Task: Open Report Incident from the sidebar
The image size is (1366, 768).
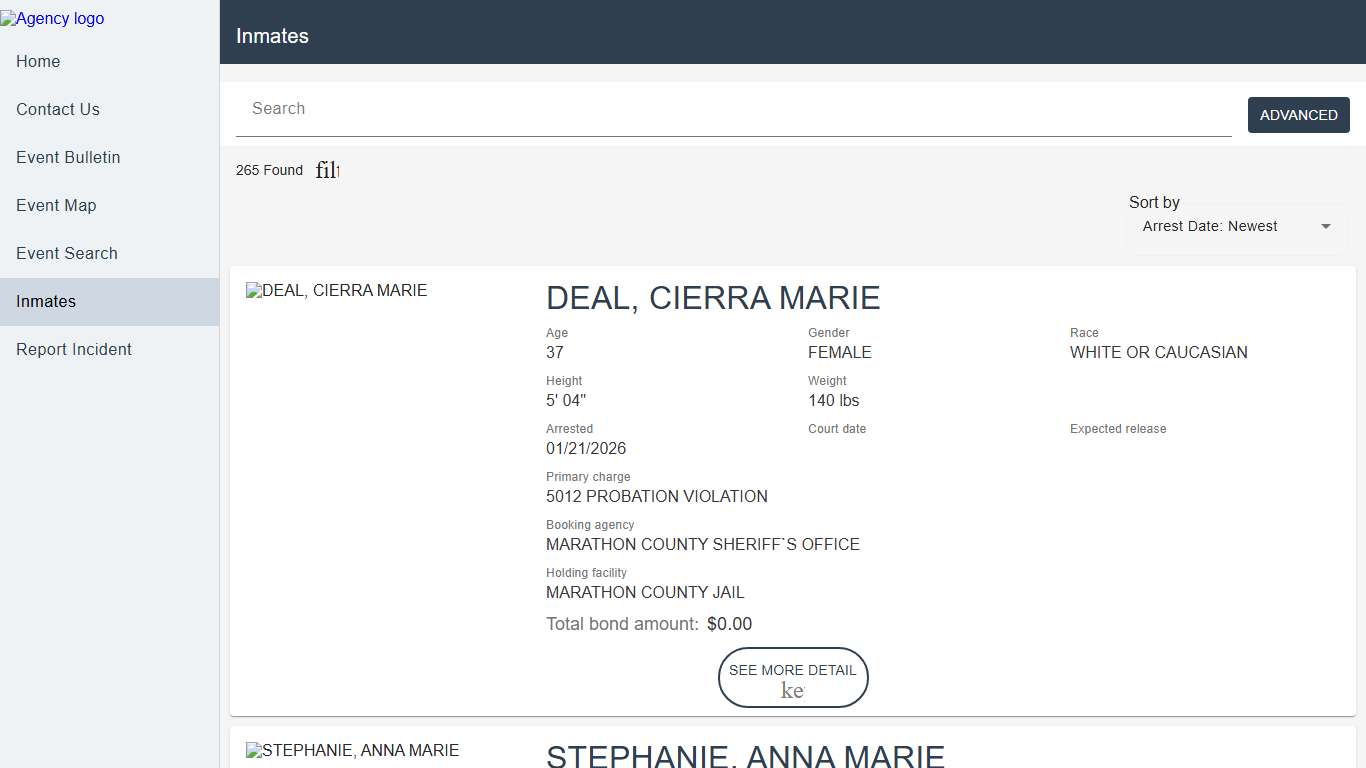Action: [x=73, y=349]
